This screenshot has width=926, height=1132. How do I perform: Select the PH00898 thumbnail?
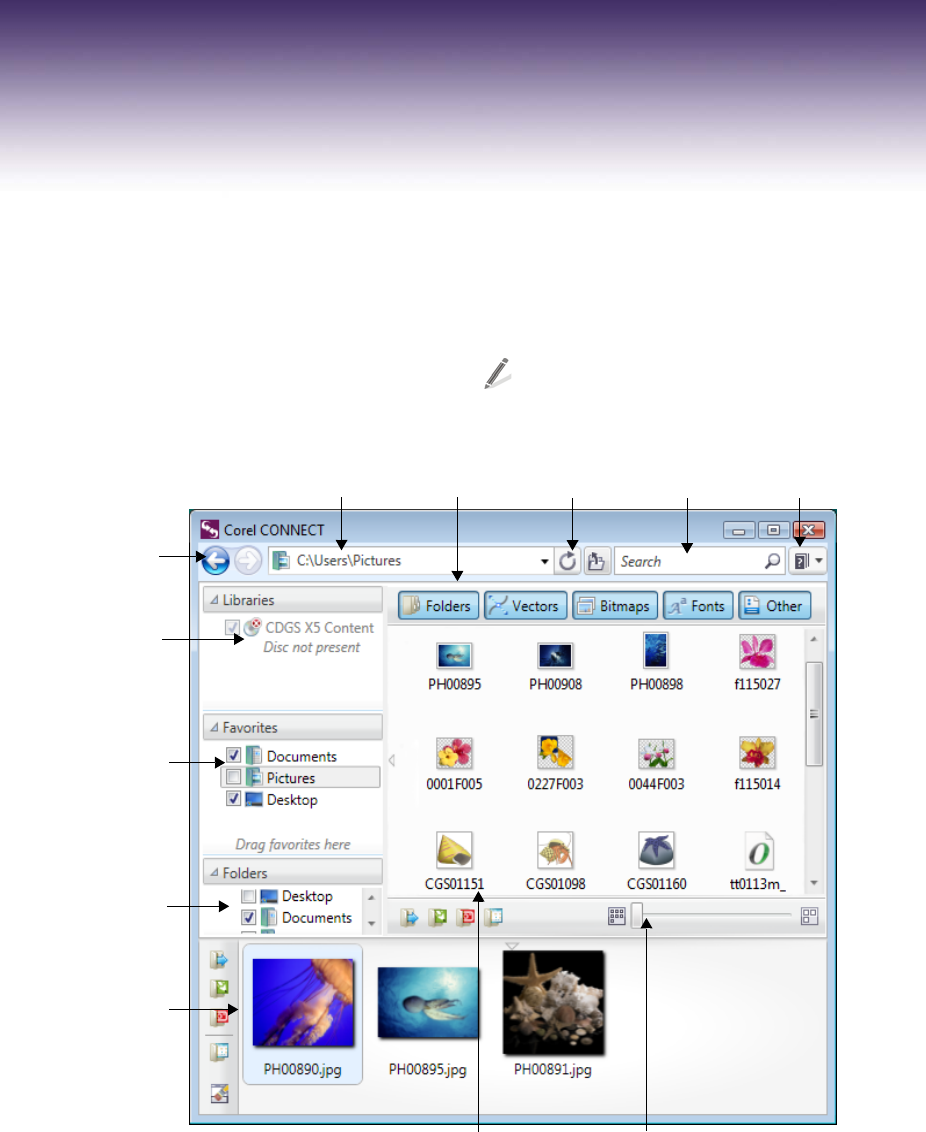coord(656,650)
